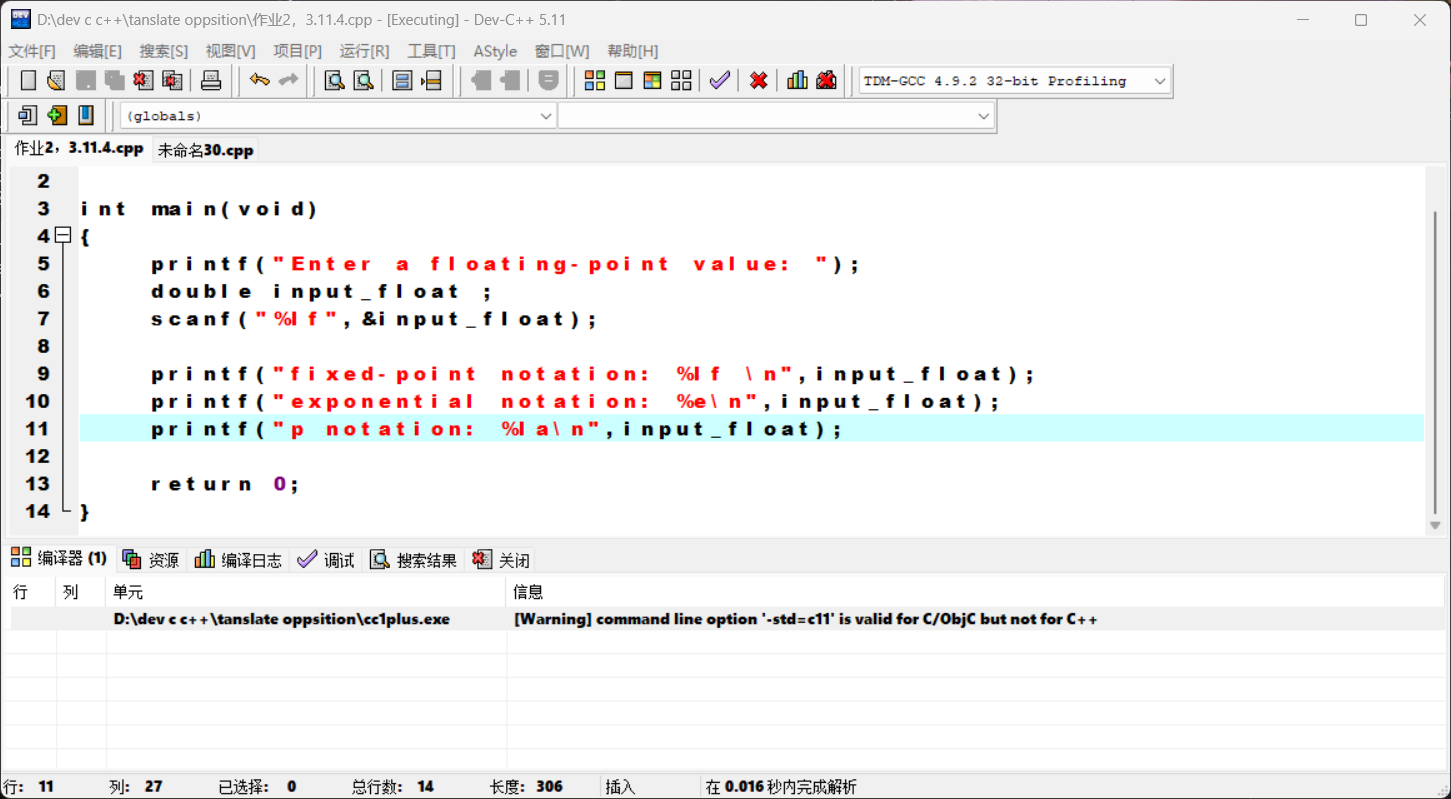
Task: Click the grayed Redo arrow icon
Action: pos(289,81)
